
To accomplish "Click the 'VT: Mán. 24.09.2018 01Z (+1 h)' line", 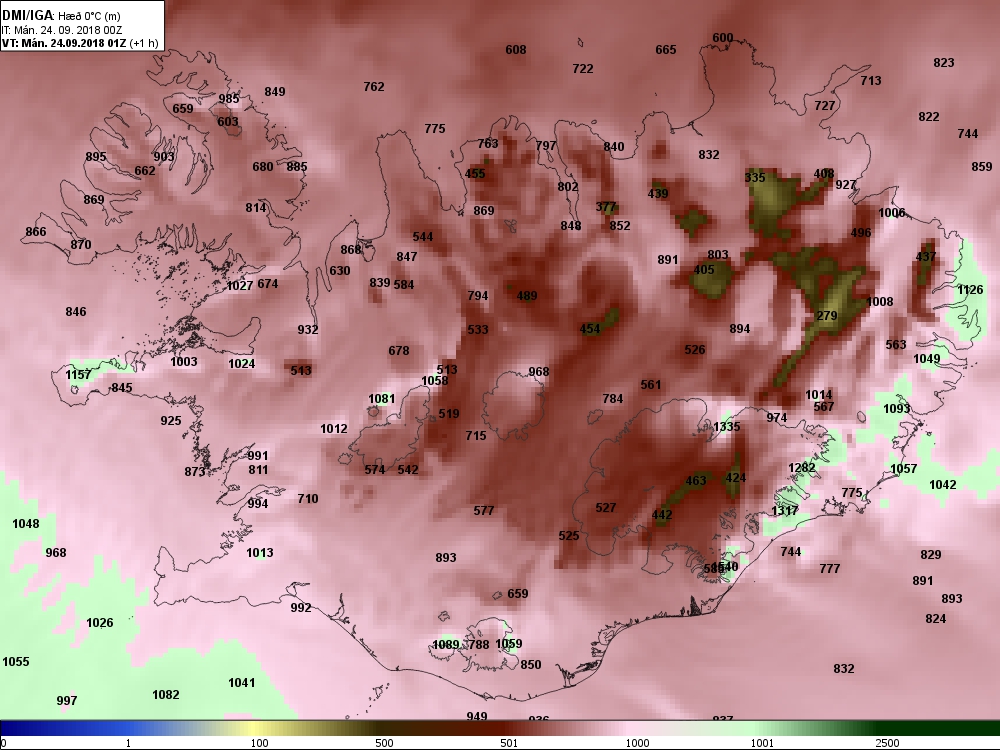I will pos(78,43).
